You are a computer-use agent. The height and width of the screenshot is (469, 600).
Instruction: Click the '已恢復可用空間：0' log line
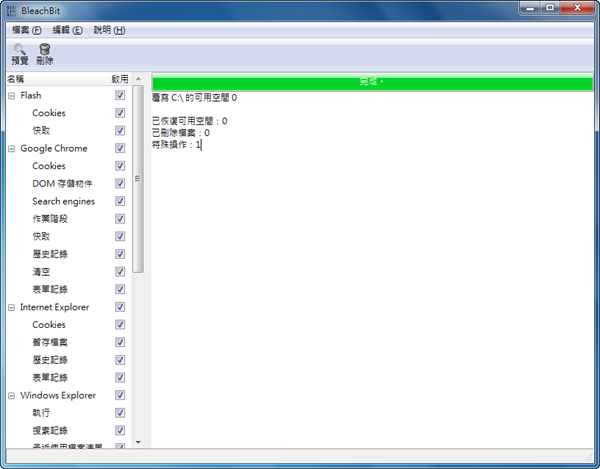click(x=189, y=121)
